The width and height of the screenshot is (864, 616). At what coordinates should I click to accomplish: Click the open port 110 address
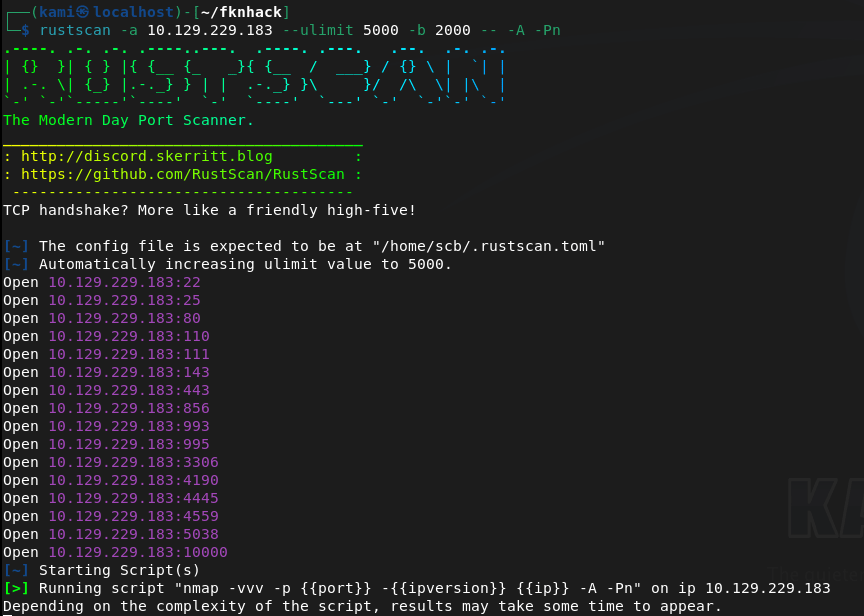tap(129, 336)
